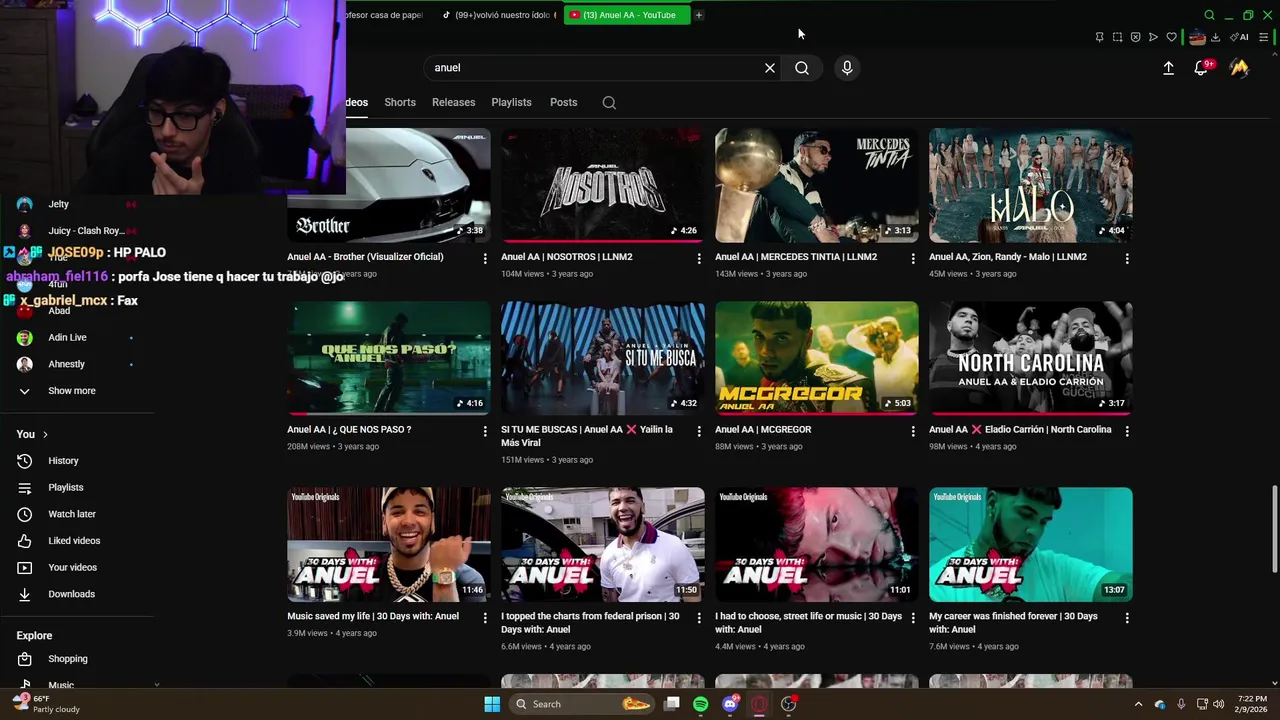Open the upload/create icon in YouTube header

coord(1168,68)
